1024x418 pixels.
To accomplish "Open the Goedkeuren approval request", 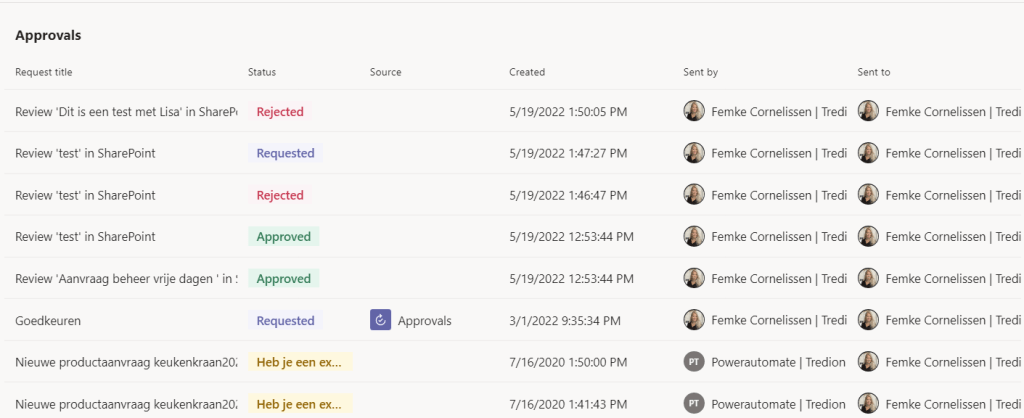I will [48, 321].
